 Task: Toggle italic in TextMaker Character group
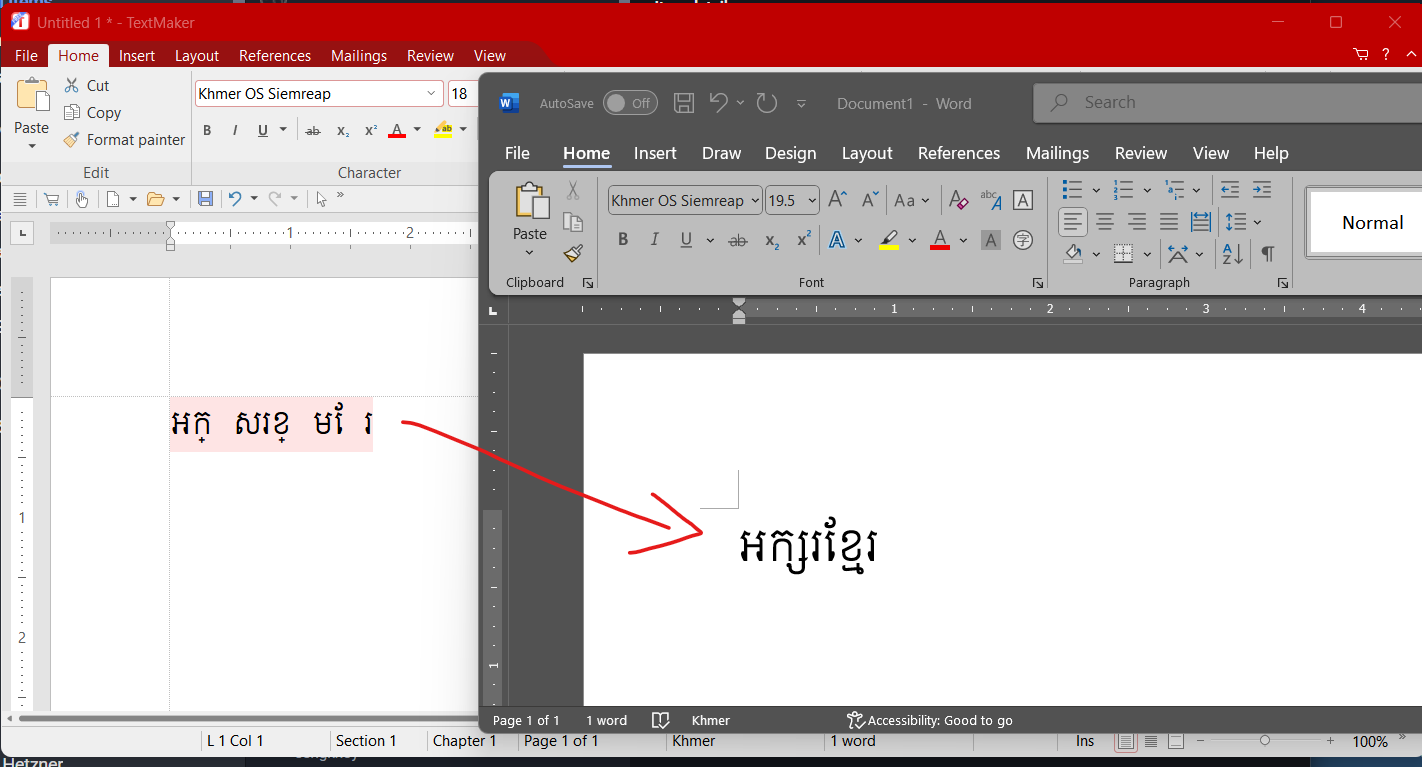(x=235, y=130)
